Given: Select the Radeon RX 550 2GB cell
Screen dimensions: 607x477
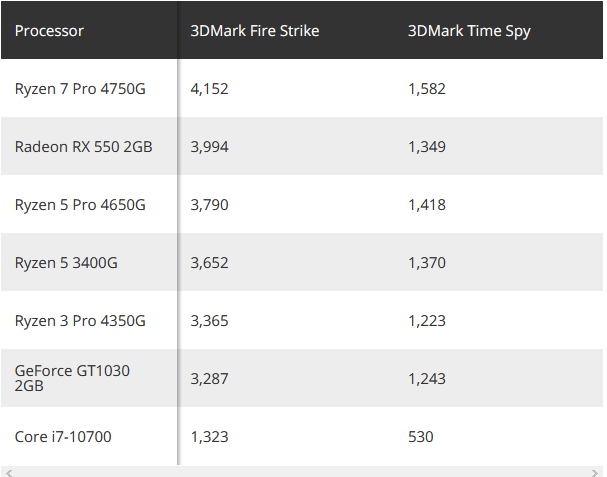Looking at the screenshot, I should click(83, 146).
